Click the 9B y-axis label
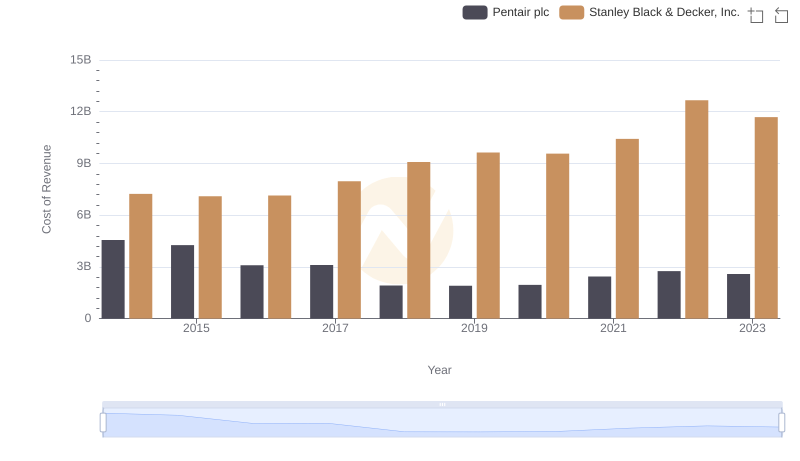Screen dimensions: 800x461 click(x=84, y=163)
